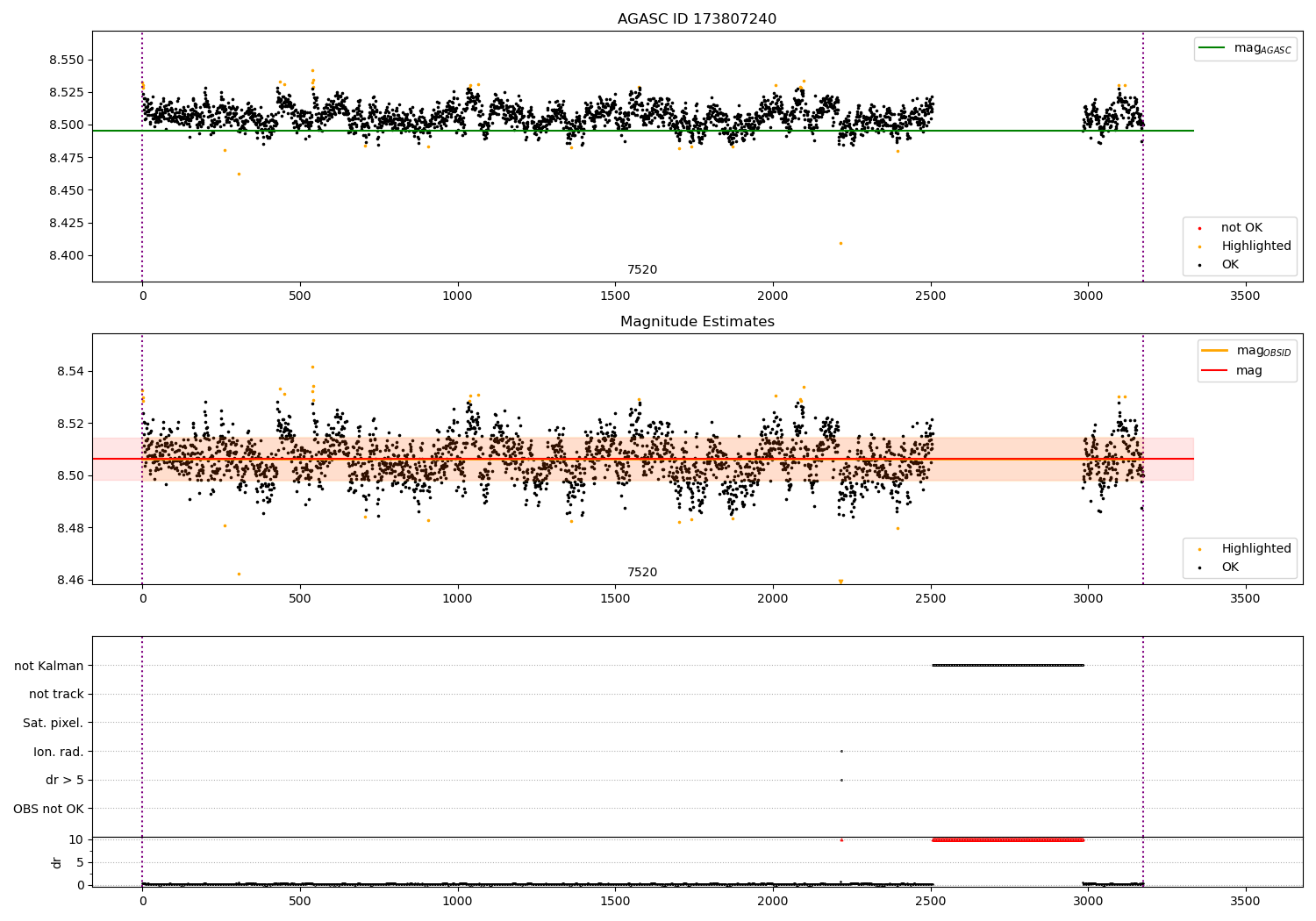This screenshot has height=921, width=1316.
Task: Click the "OBS not OK" row label
Action: pyautogui.click(x=49, y=809)
